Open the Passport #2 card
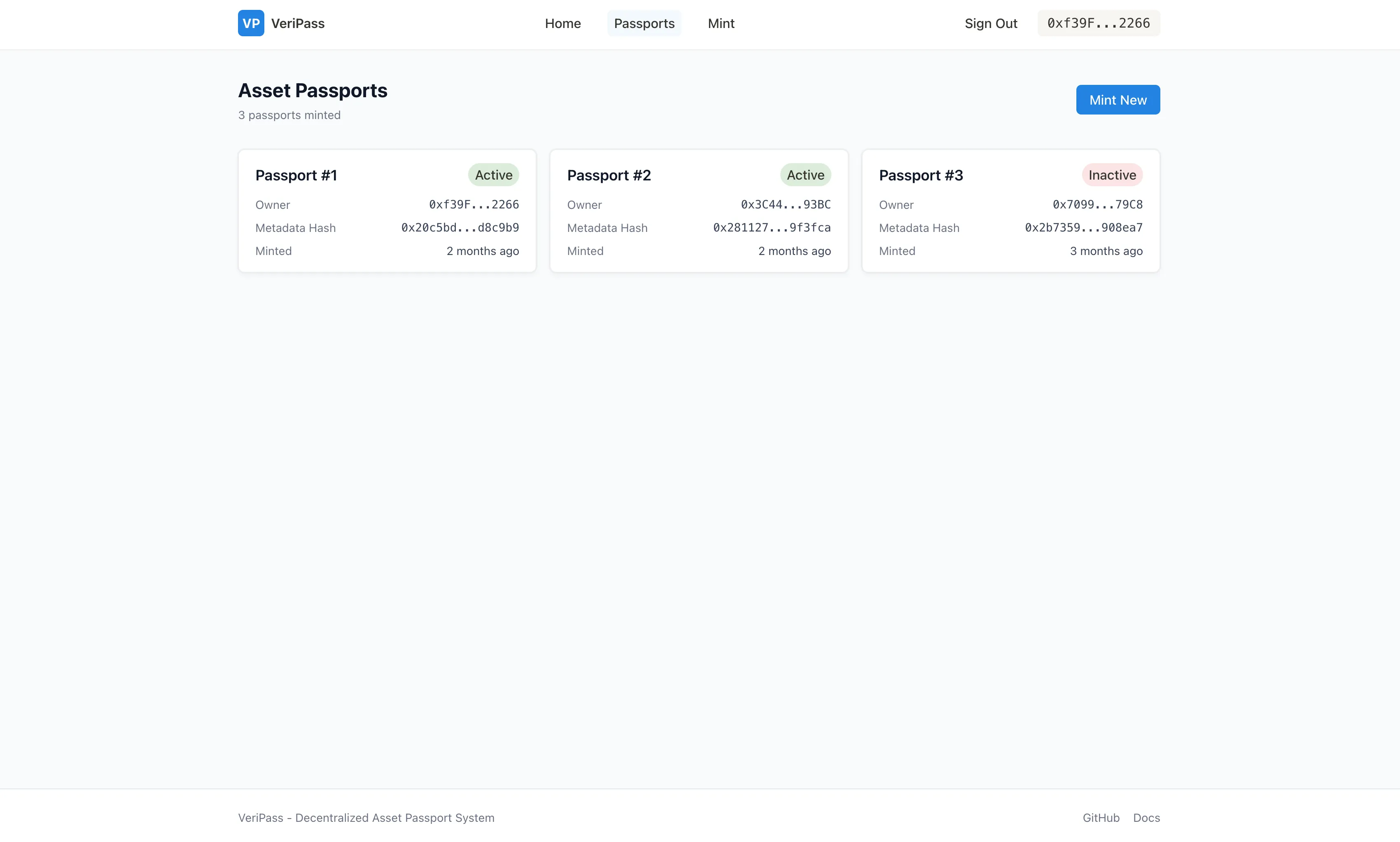Screen dimensions: 1400x842 (x=699, y=210)
